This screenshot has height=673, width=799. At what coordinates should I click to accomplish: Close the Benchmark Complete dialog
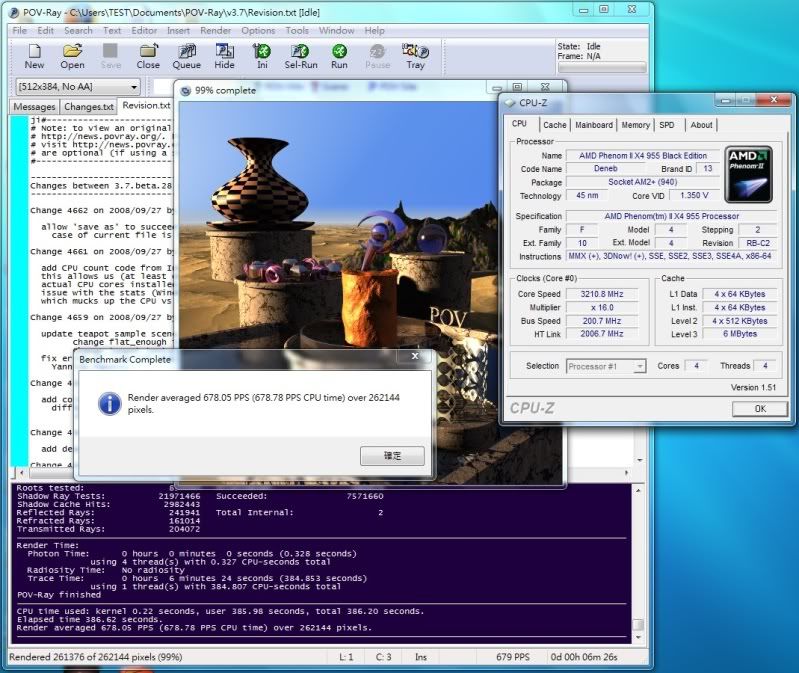coord(415,356)
